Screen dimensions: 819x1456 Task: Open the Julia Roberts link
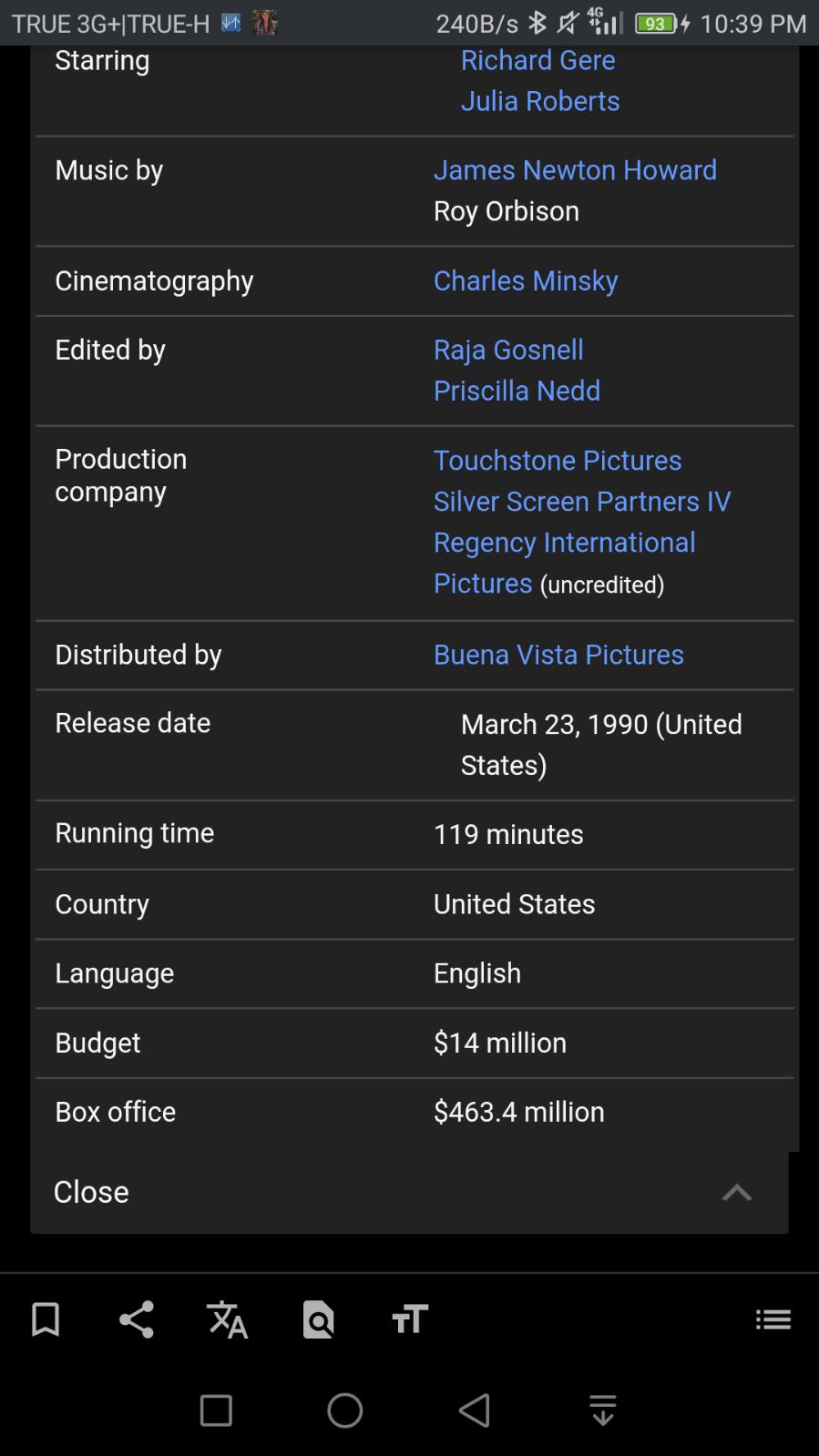(540, 101)
